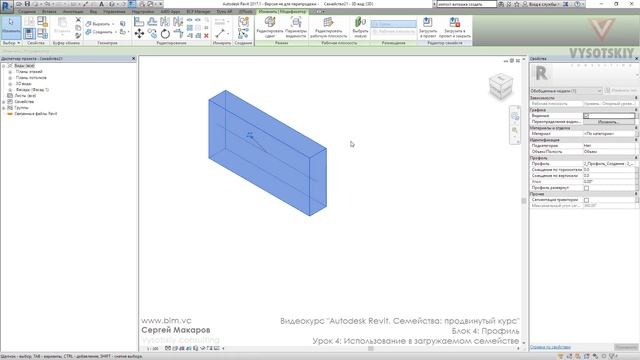Expand the Views (all) tree node
The width and height of the screenshot is (640, 360).
4,66
